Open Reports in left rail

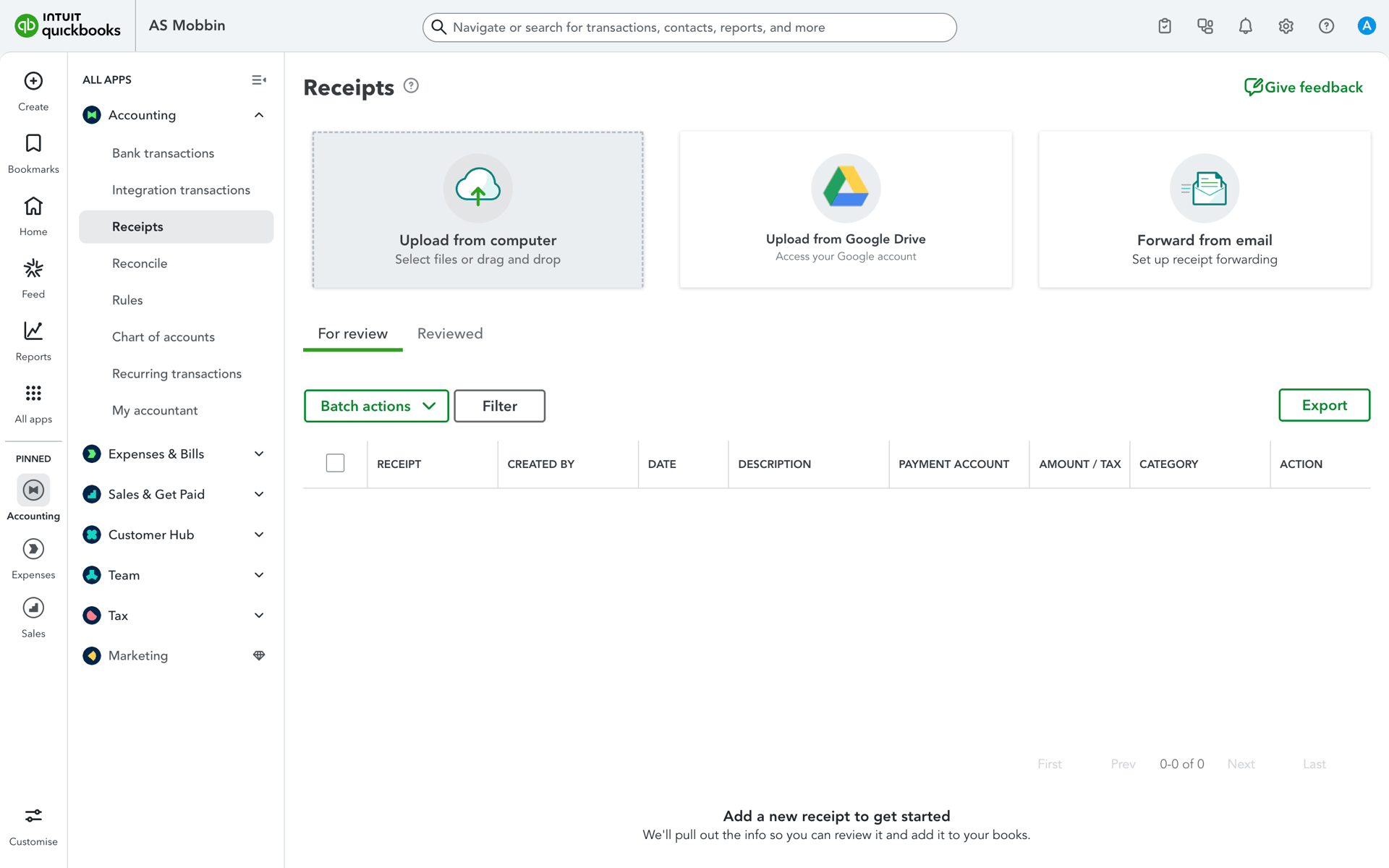point(33,331)
